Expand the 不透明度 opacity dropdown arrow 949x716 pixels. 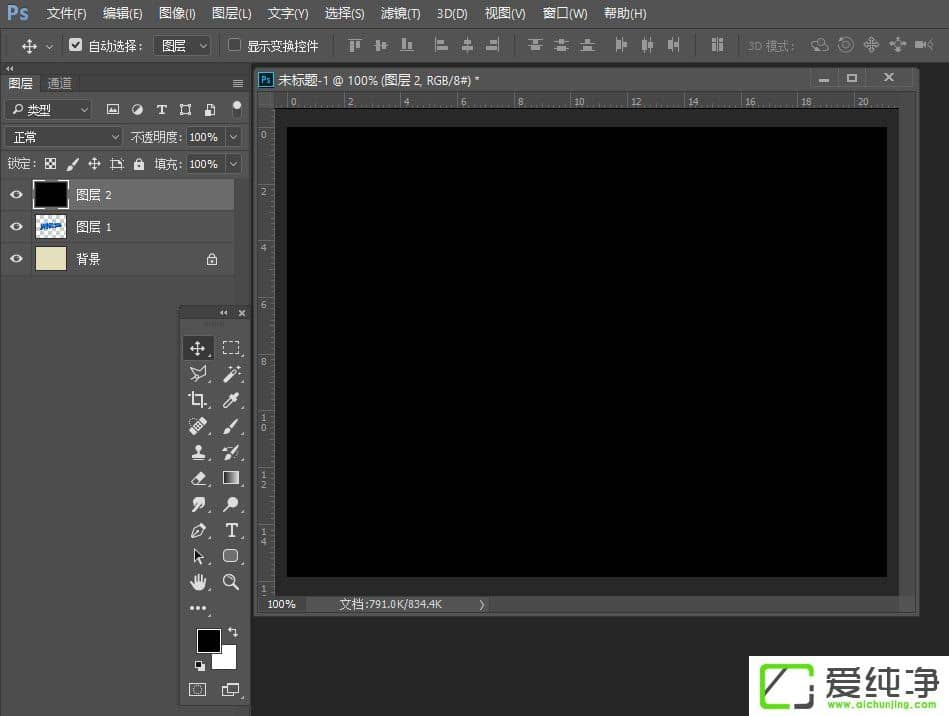pos(234,137)
